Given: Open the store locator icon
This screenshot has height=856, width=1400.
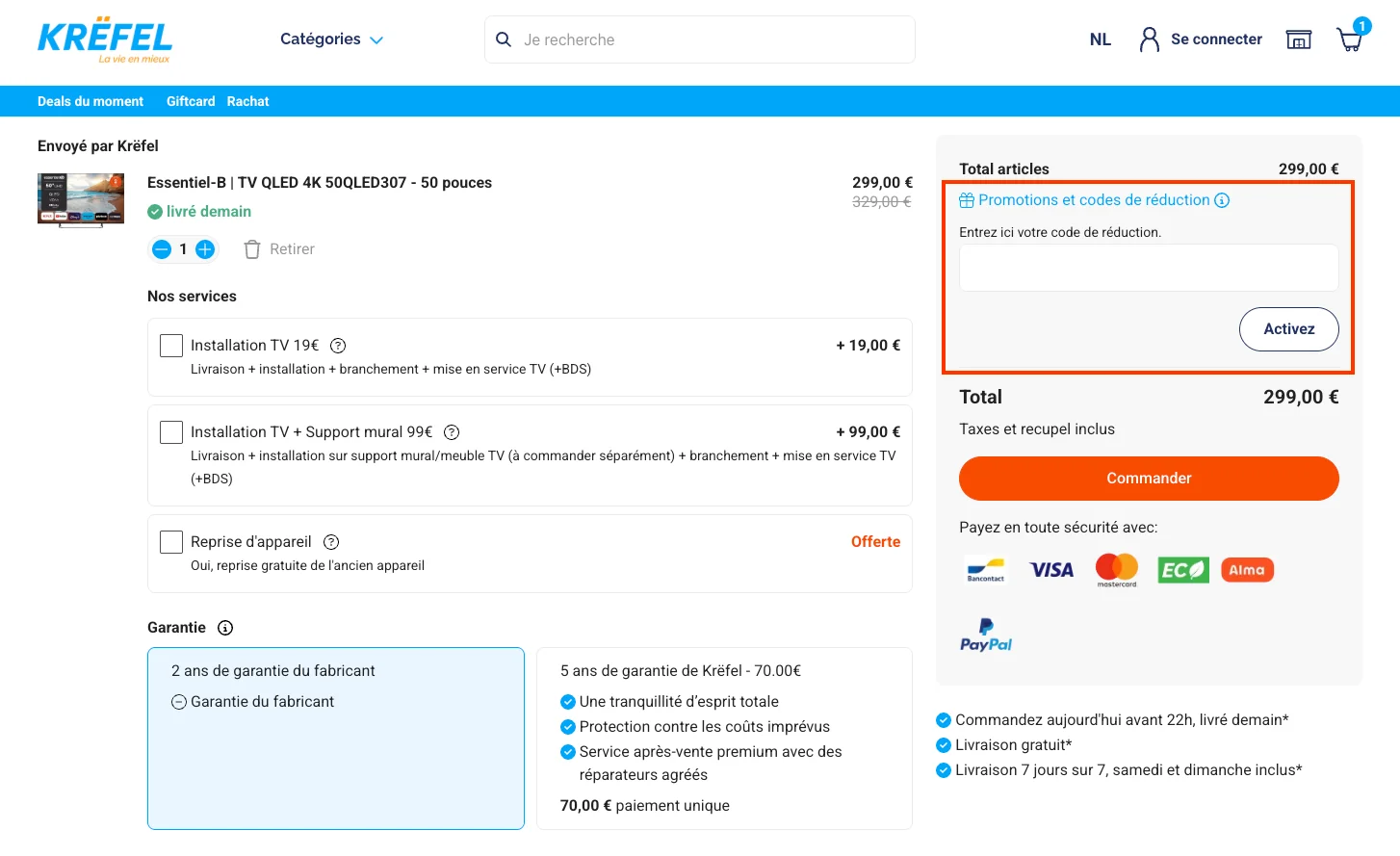Looking at the screenshot, I should [1299, 39].
